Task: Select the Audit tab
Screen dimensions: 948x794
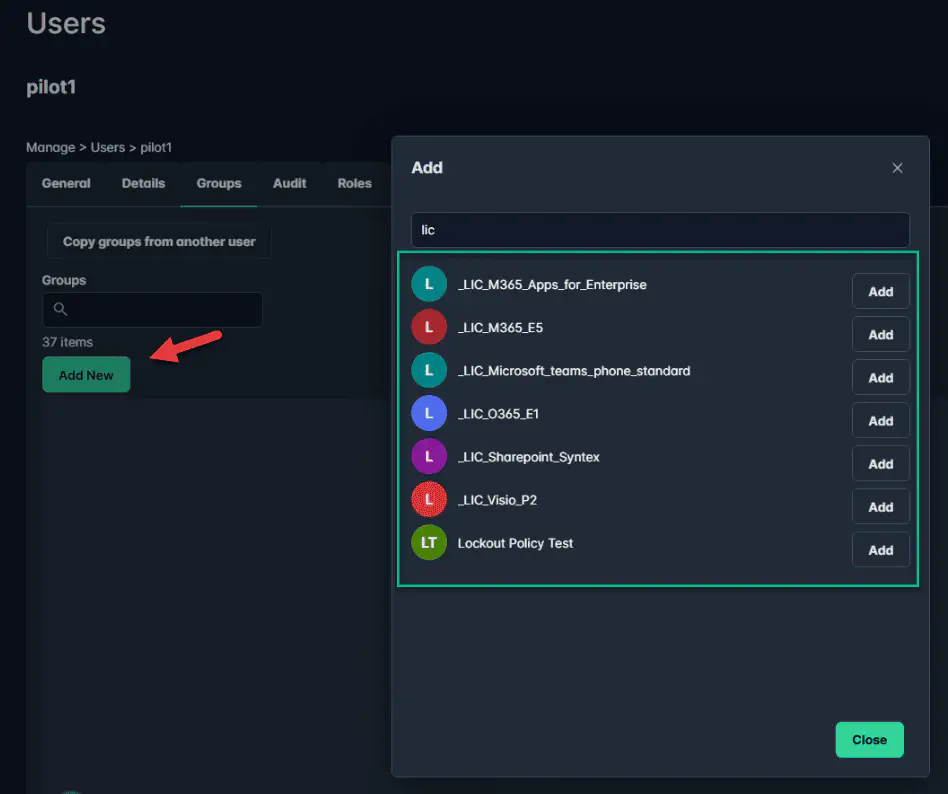Action: (x=290, y=184)
